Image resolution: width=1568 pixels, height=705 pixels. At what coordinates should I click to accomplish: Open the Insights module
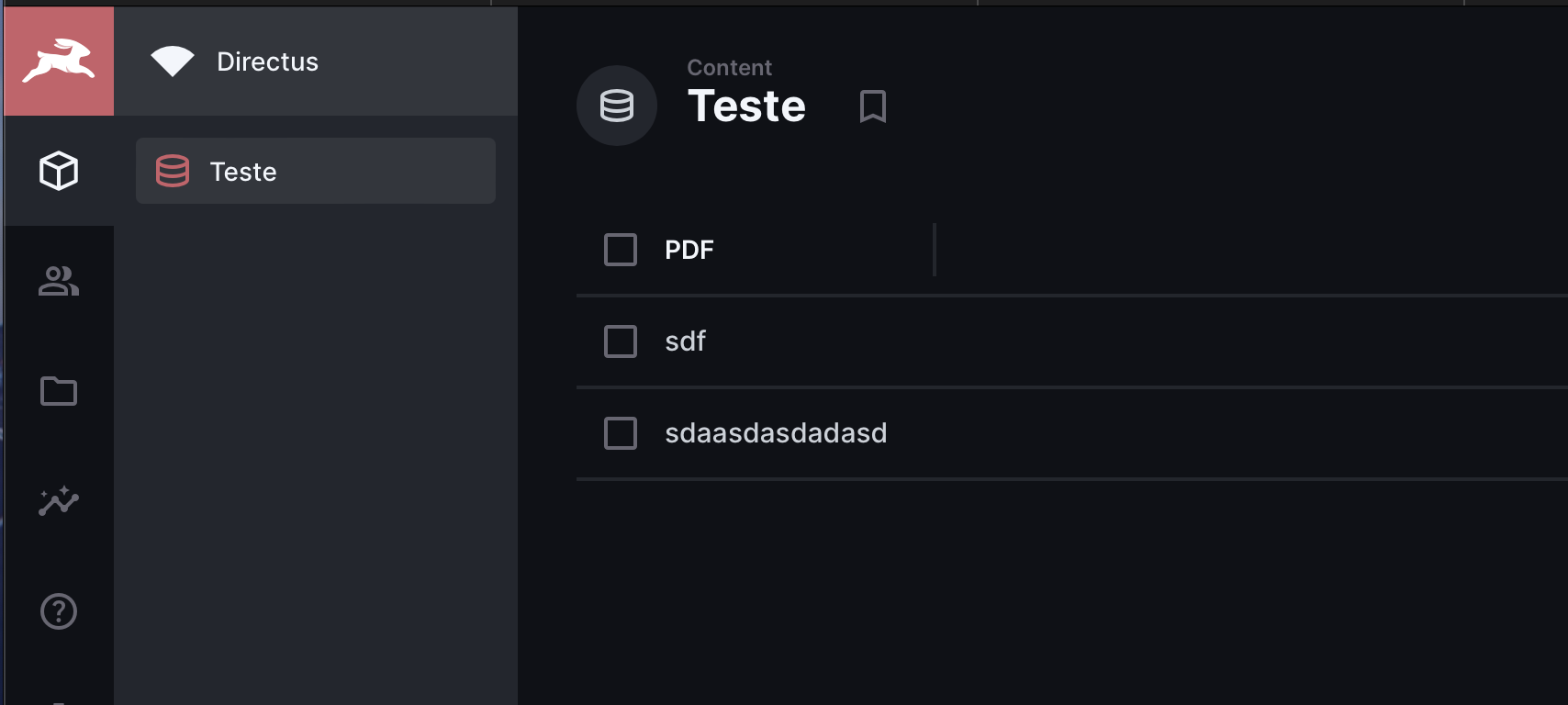pos(59,501)
